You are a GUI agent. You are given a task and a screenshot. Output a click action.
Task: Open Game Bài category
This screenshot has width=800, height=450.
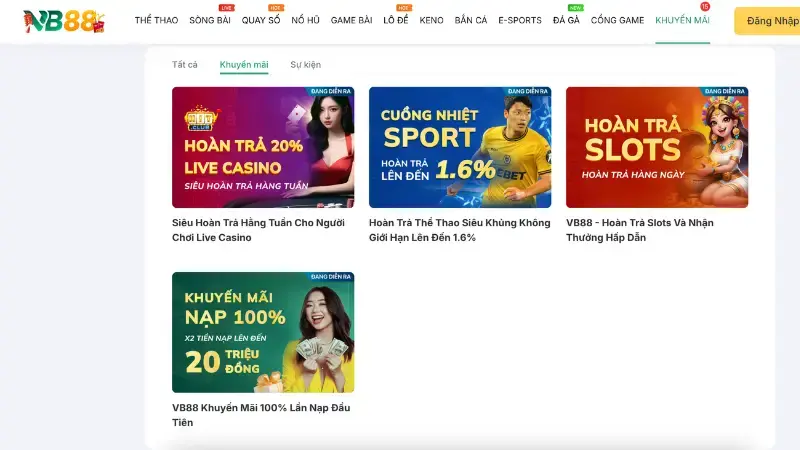click(351, 20)
